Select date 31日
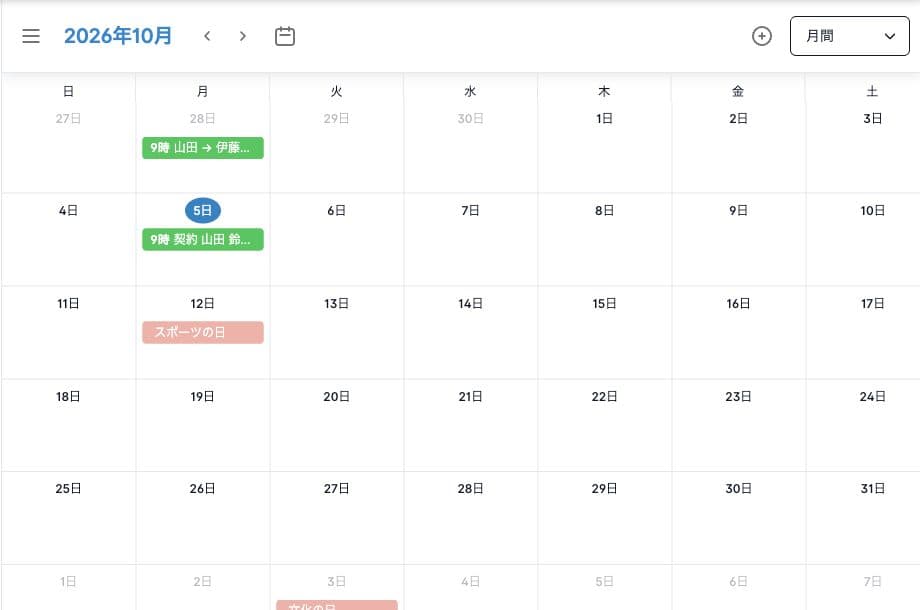Screen dimensions: 920x610 [x=872, y=489]
